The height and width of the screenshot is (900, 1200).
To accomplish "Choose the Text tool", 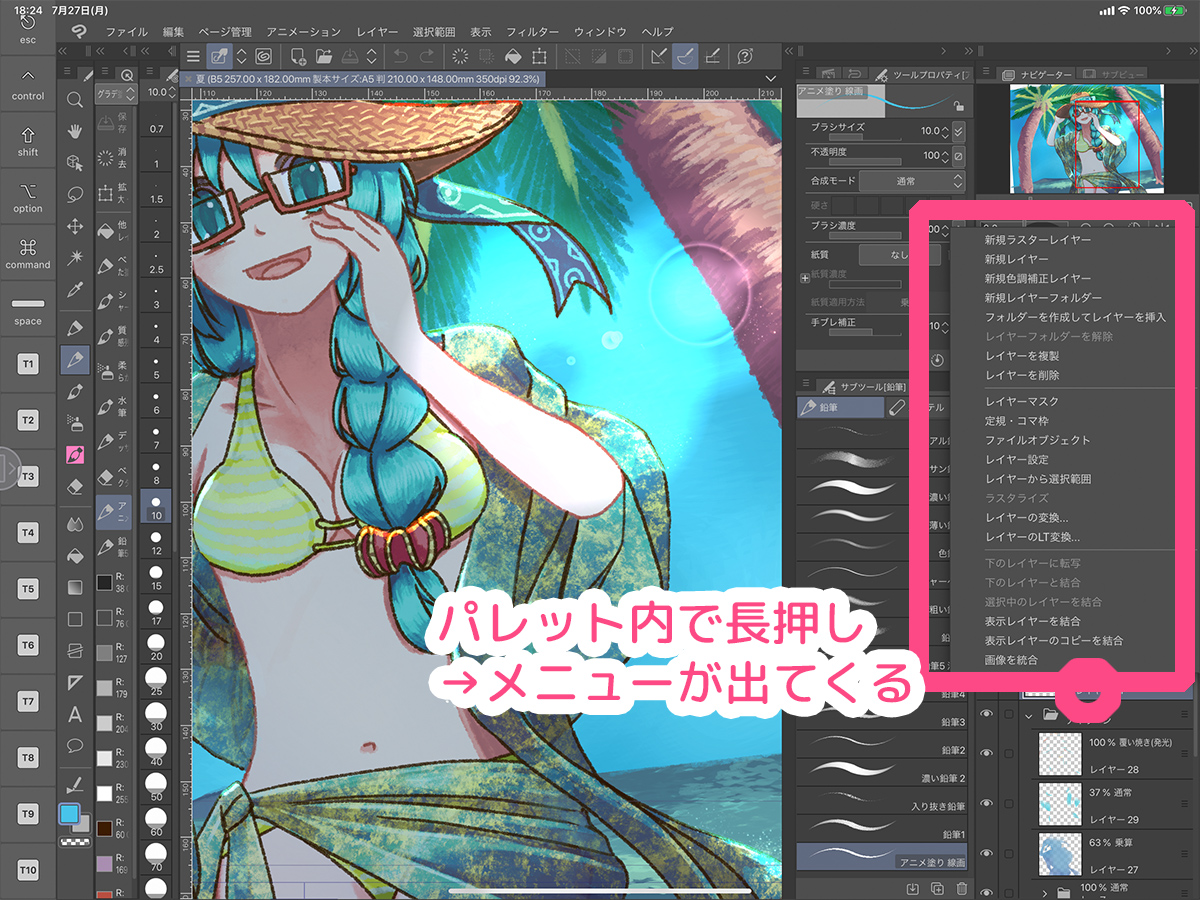I will 74,714.
